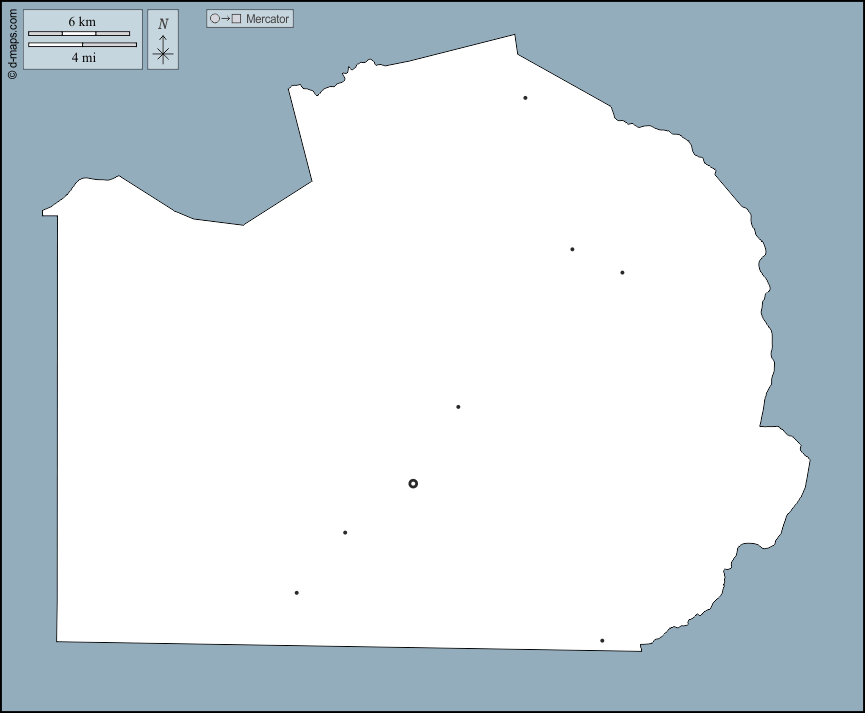This screenshot has width=865, height=713.
Task: Click the northernmost city dot
Action: (525, 98)
